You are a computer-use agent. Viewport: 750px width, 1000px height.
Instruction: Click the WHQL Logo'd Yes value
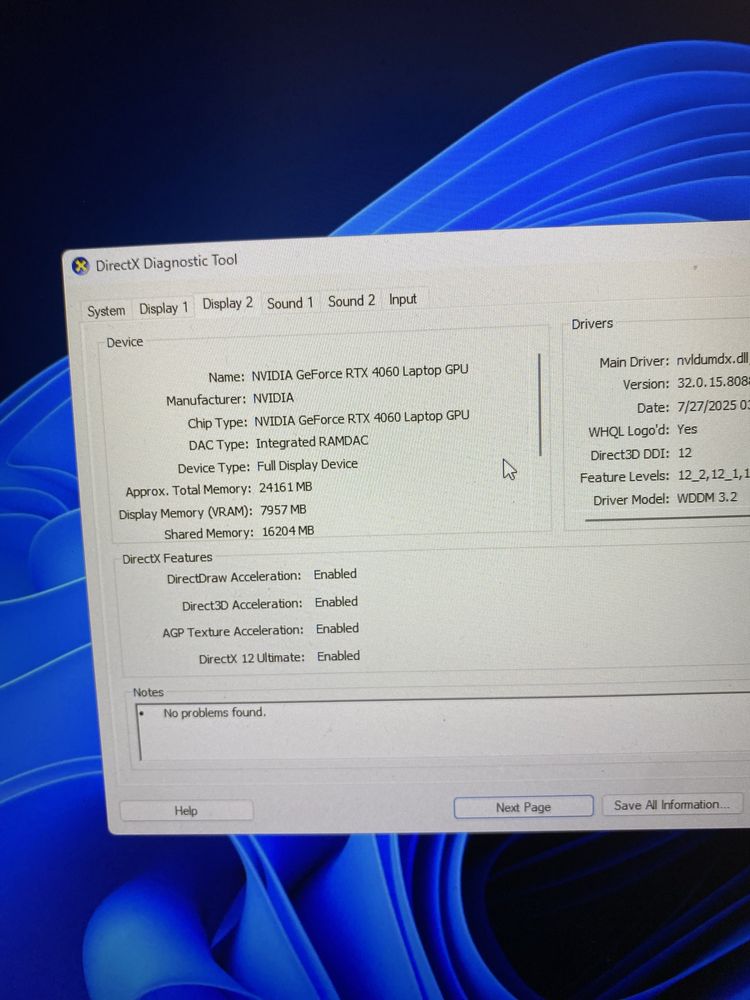687,429
